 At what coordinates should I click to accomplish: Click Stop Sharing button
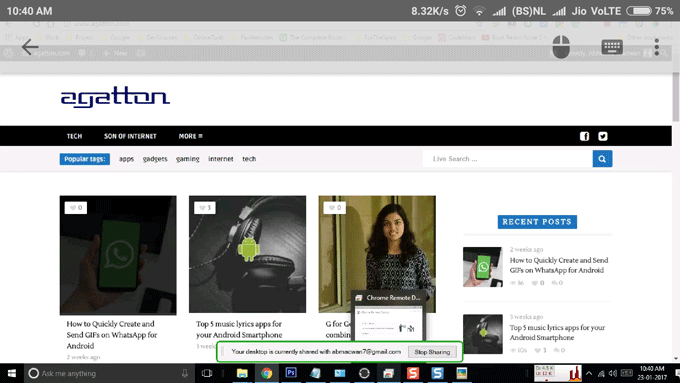coord(432,352)
